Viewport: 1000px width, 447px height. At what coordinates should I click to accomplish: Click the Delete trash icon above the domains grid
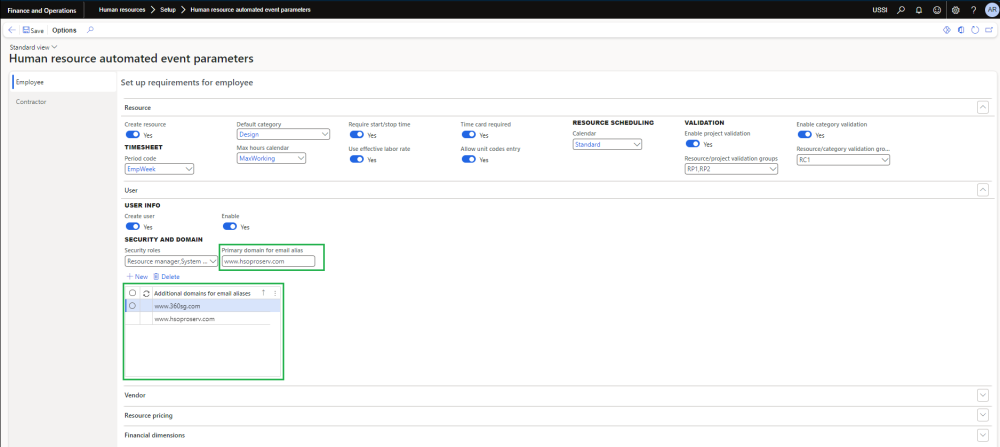[x=167, y=276]
